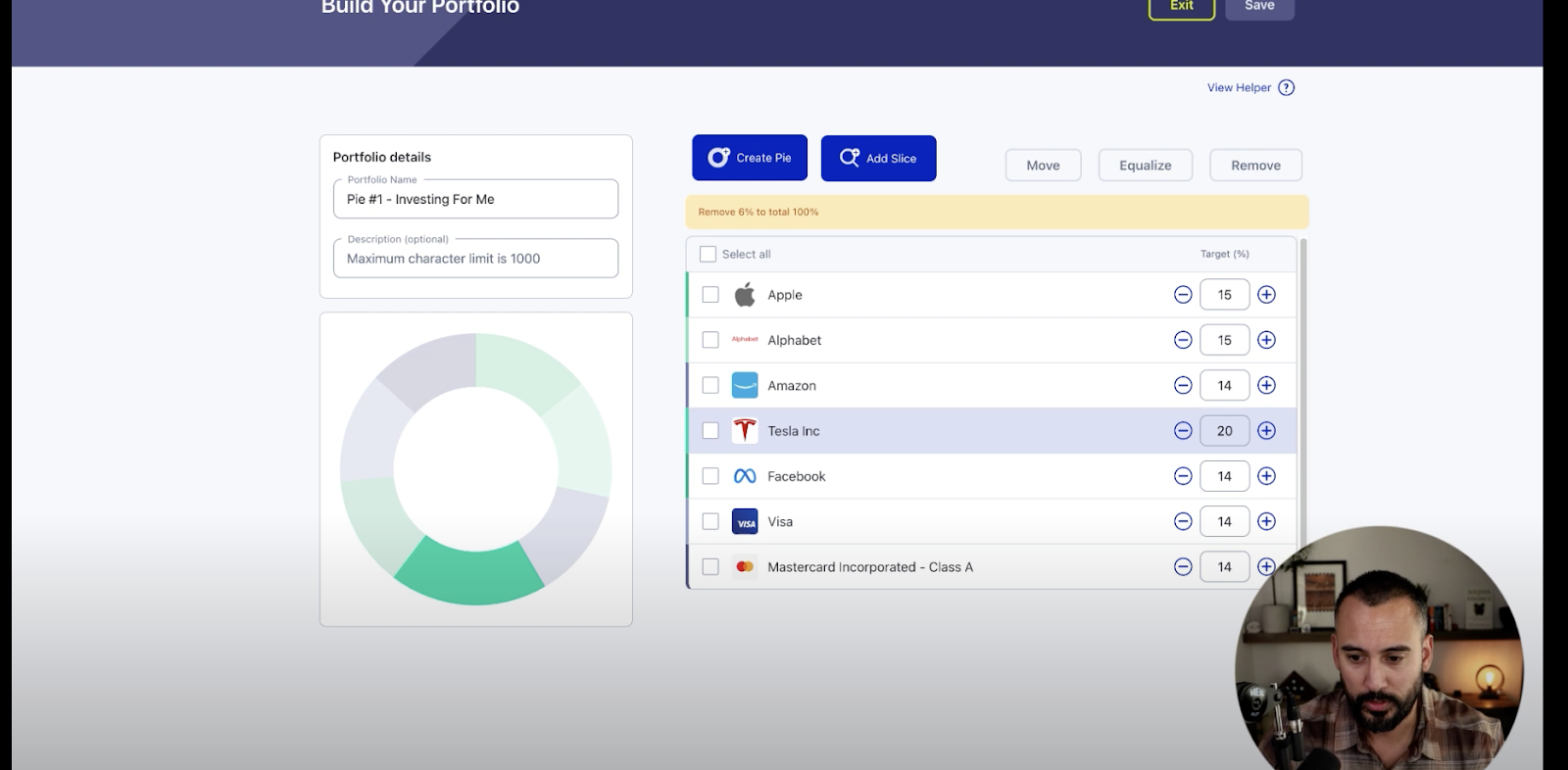
Task: Click Amazon target value box
Action: tap(1224, 385)
